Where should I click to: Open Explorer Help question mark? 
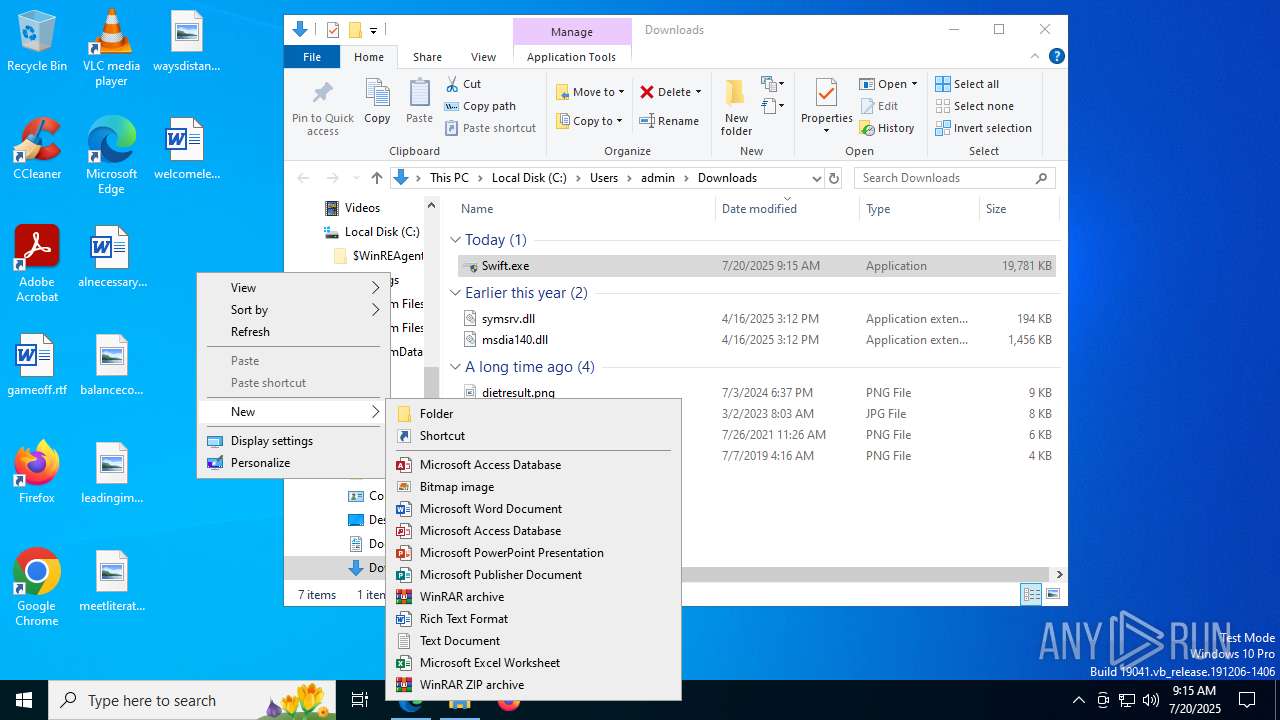1057,57
